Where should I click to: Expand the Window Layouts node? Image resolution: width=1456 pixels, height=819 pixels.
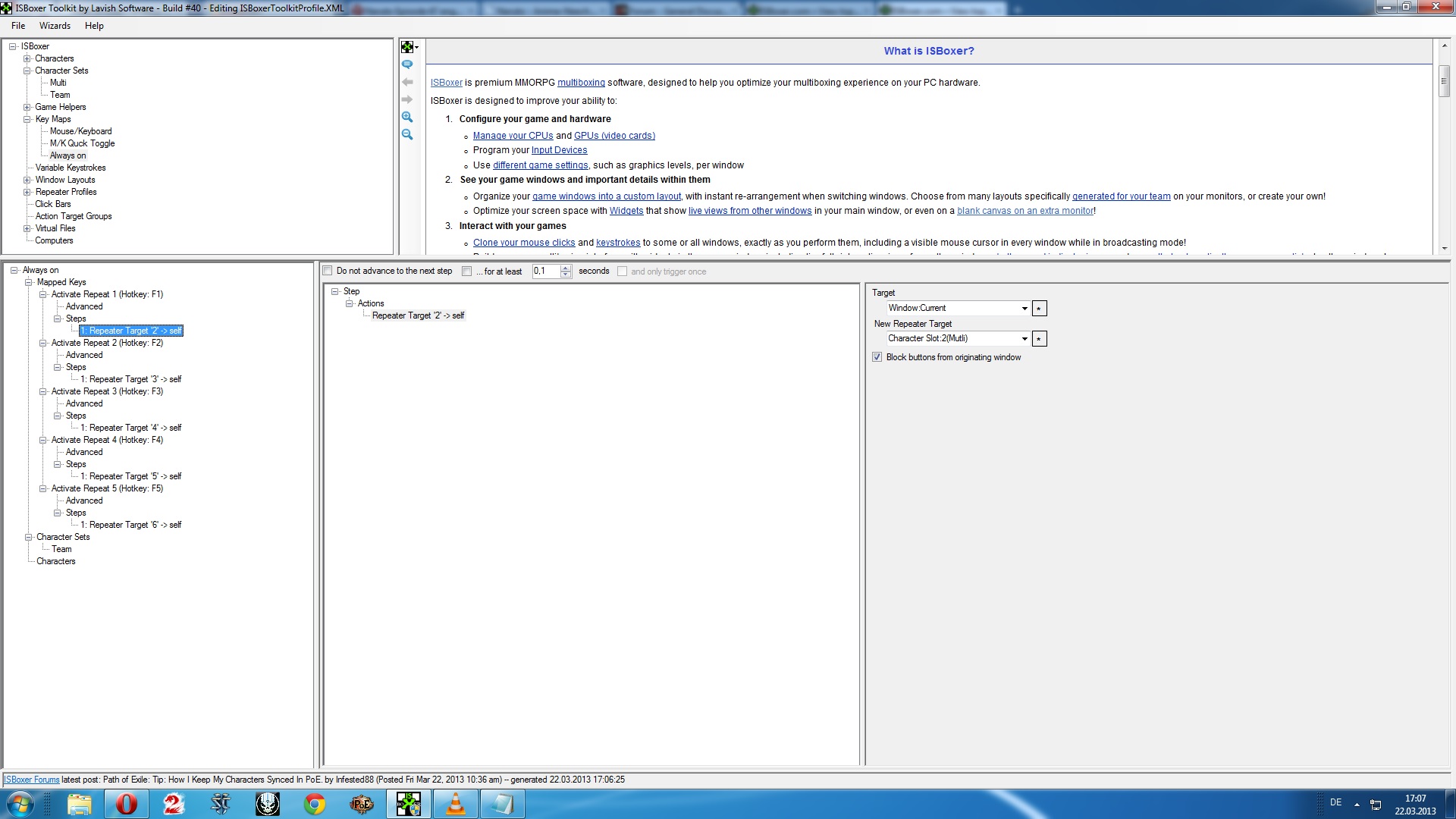[27, 180]
